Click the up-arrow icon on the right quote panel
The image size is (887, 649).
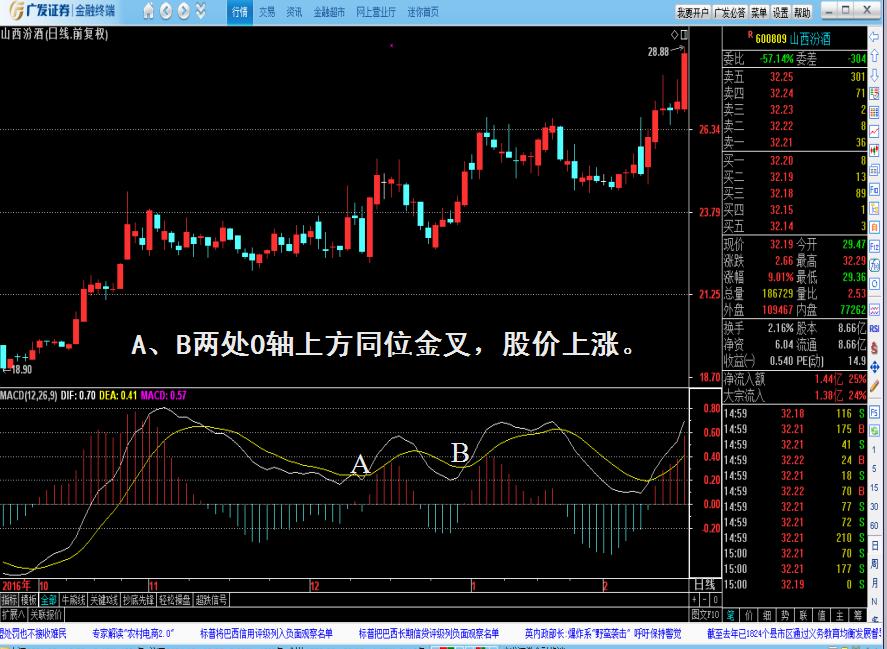(x=875, y=55)
